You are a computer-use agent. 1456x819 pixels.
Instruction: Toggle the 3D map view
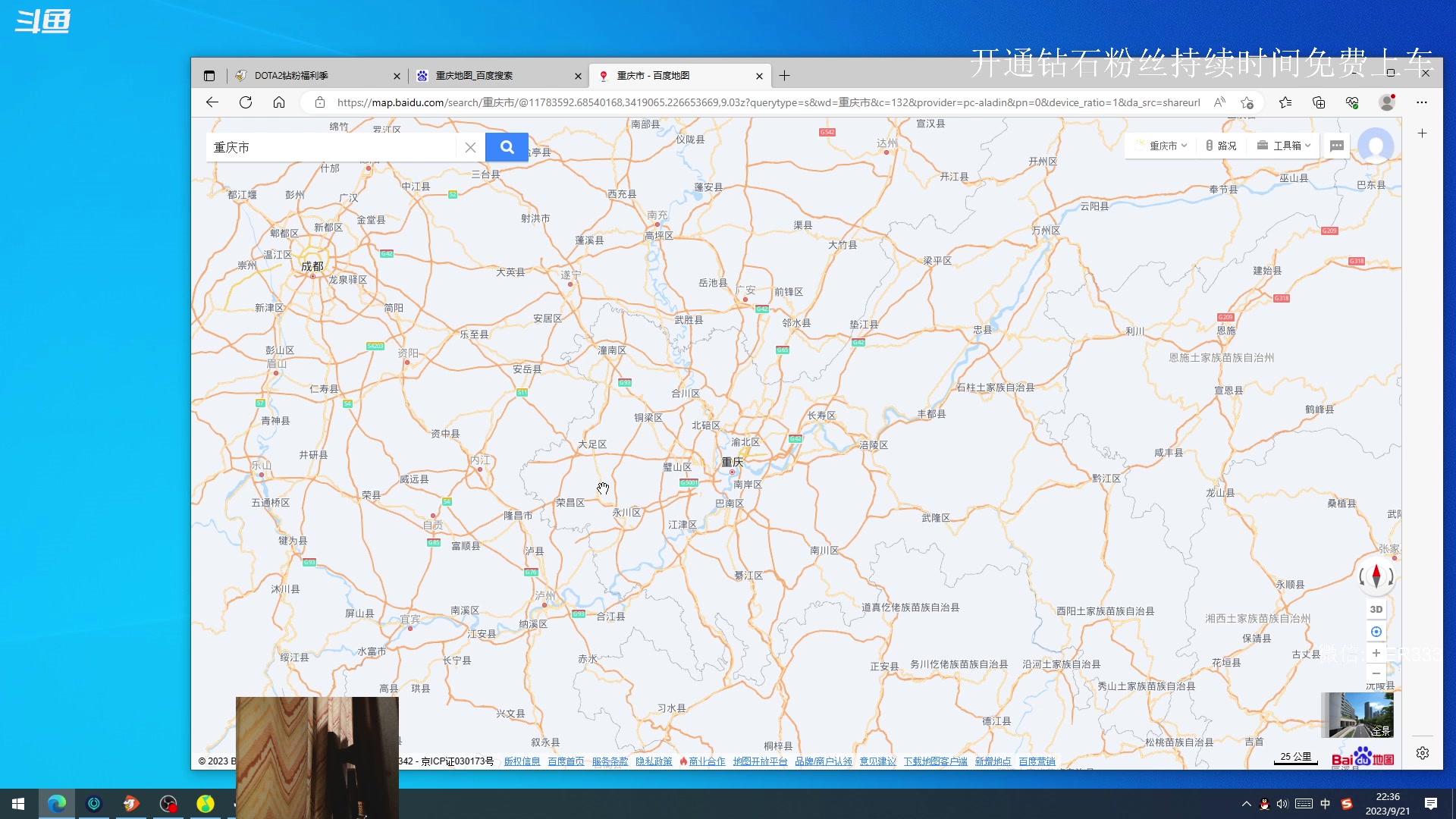point(1376,610)
